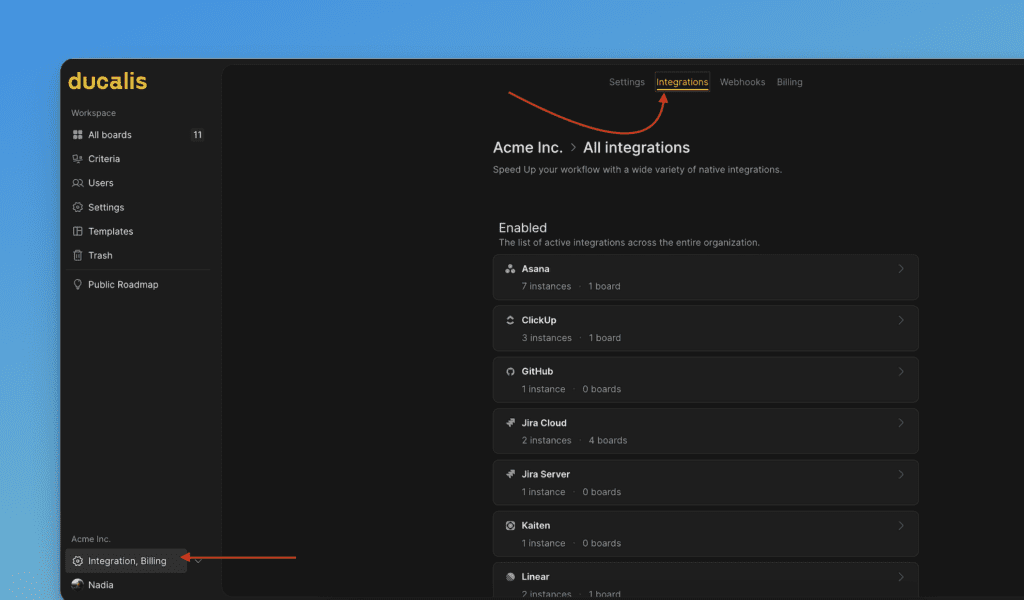The height and width of the screenshot is (600, 1024).
Task: Click the Public Roadmap lightbulb icon
Action: point(80,284)
